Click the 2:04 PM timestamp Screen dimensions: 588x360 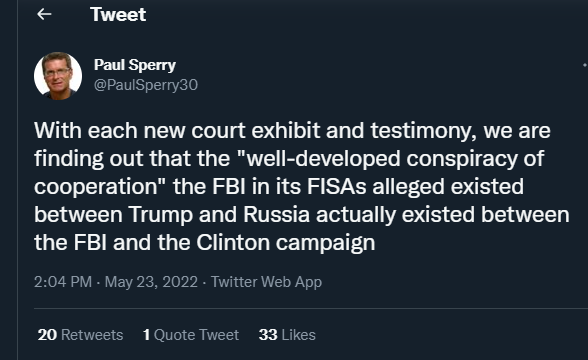point(63,282)
